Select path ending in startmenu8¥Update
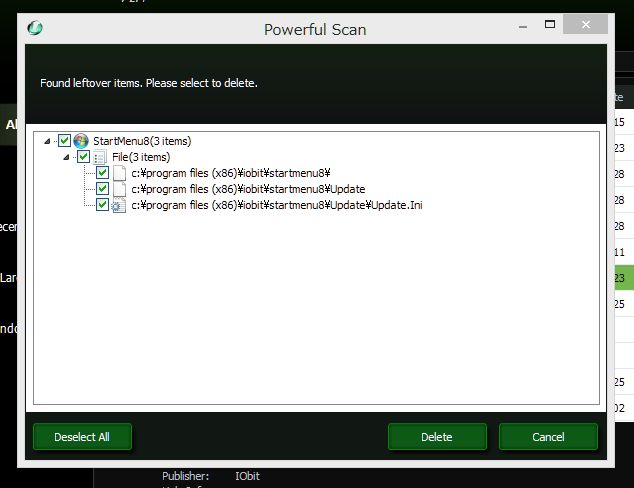Viewport: 634px width, 488px height. (x=248, y=189)
